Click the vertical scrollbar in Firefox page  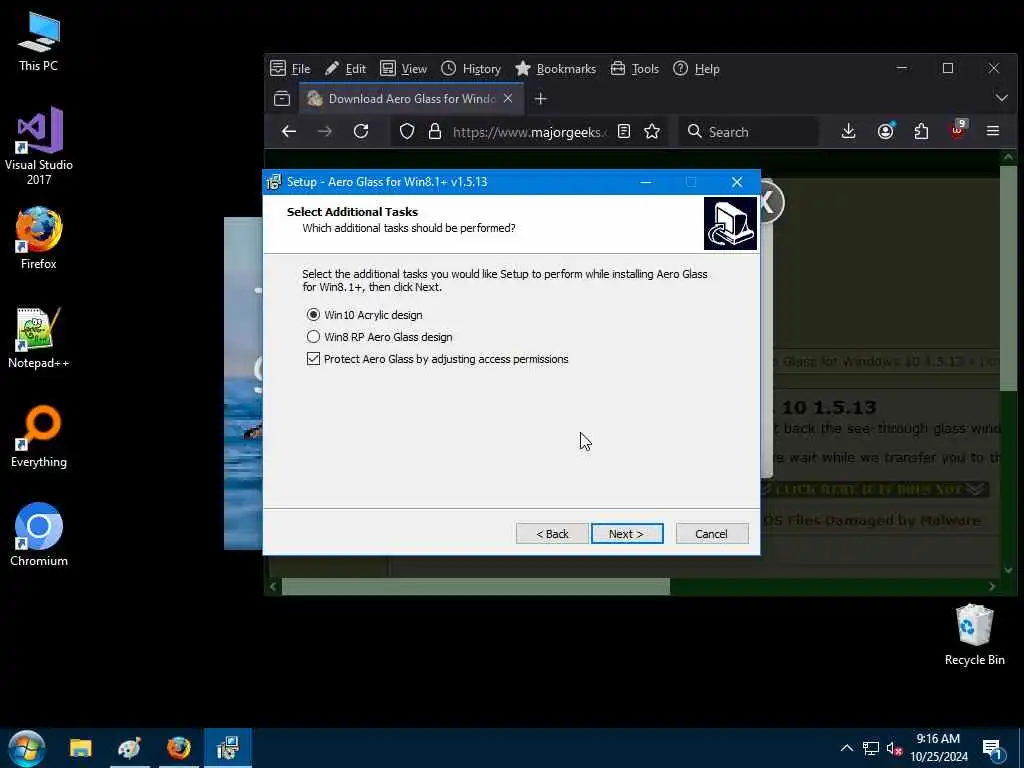1008,278
